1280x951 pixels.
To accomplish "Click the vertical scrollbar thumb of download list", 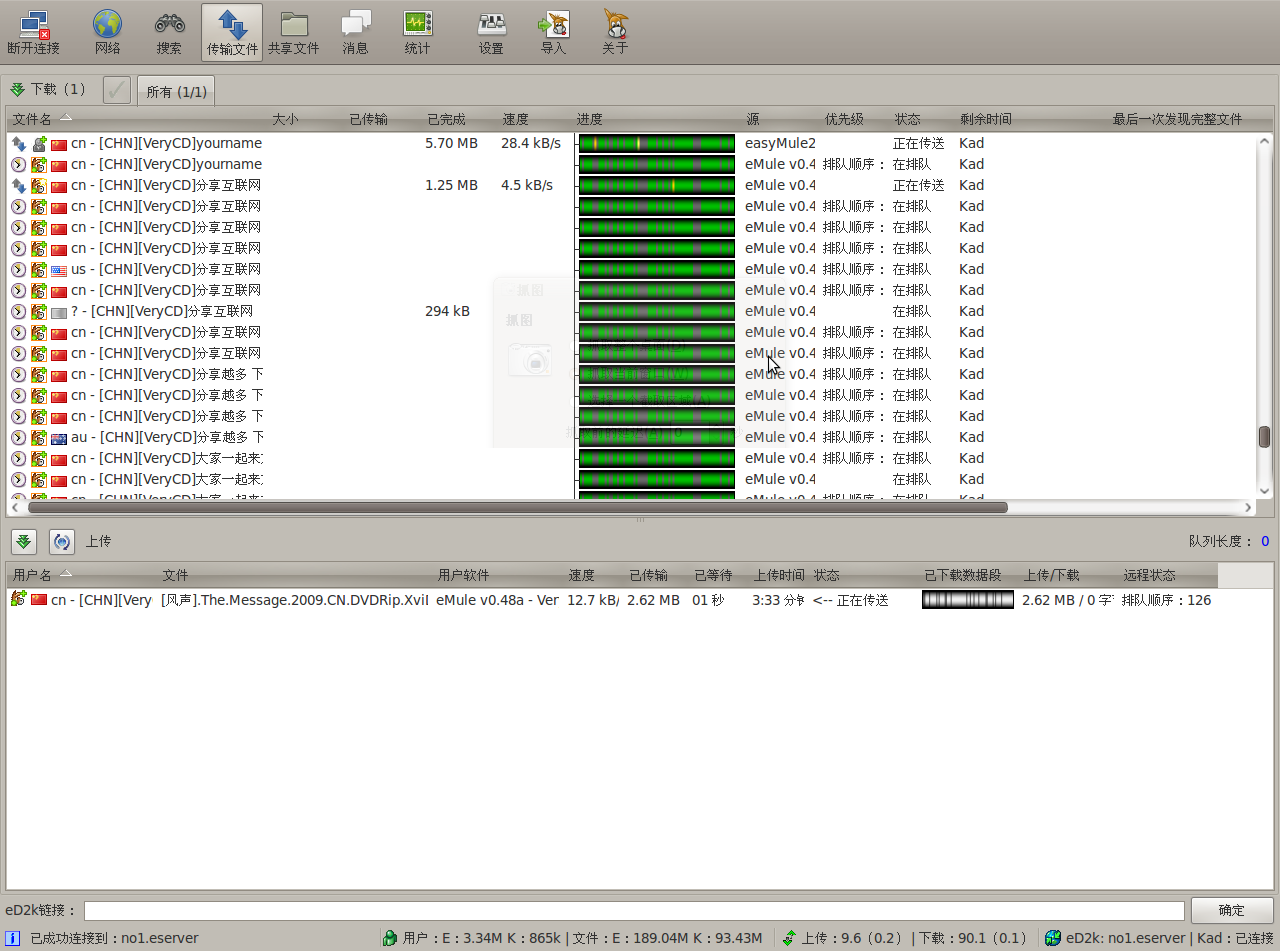I will [x=1264, y=437].
